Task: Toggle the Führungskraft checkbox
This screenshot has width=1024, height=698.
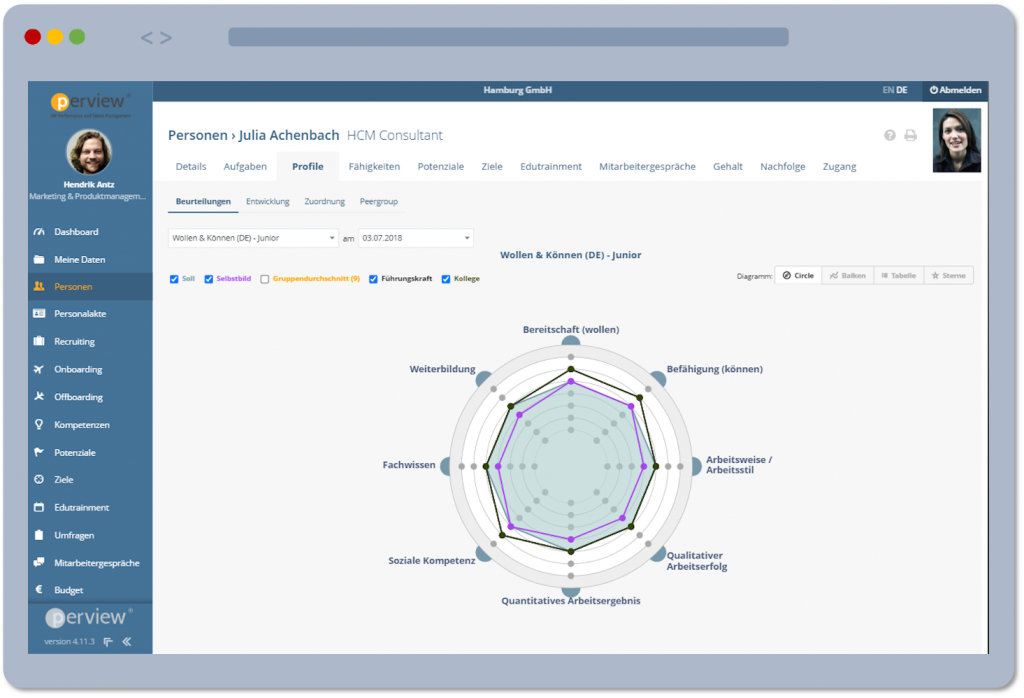Action: click(x=373, y=279)
